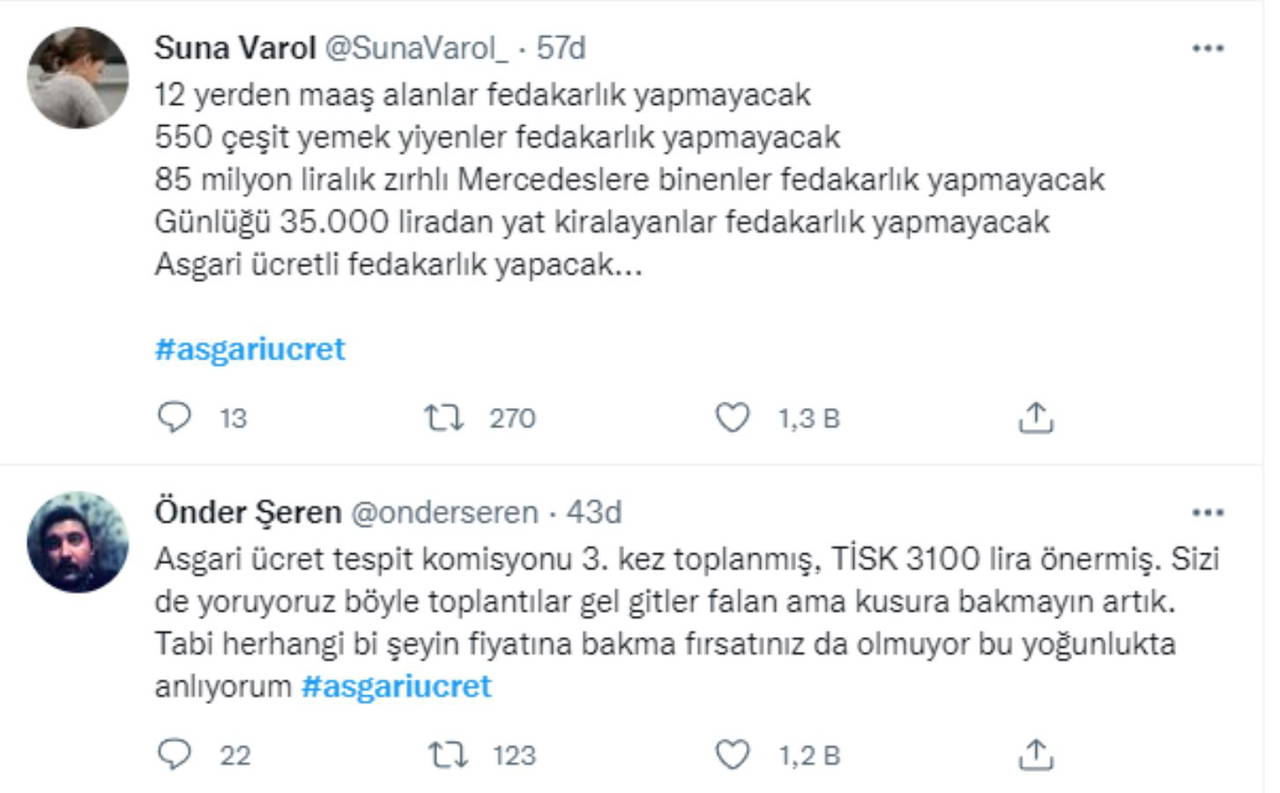Screen dimensions: 1280x793
Task: Retweet Önder Şeren's tweet
Action: (444, 754)
